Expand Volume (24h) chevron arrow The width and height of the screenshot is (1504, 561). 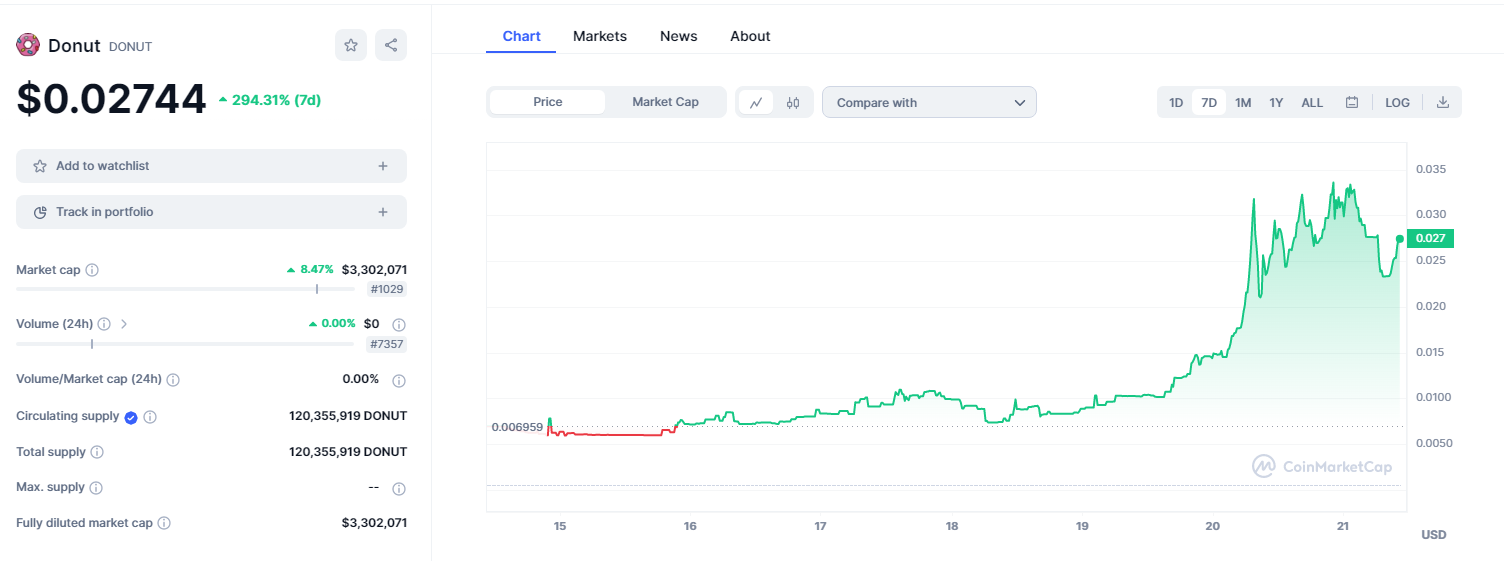[x=124, y=324]
